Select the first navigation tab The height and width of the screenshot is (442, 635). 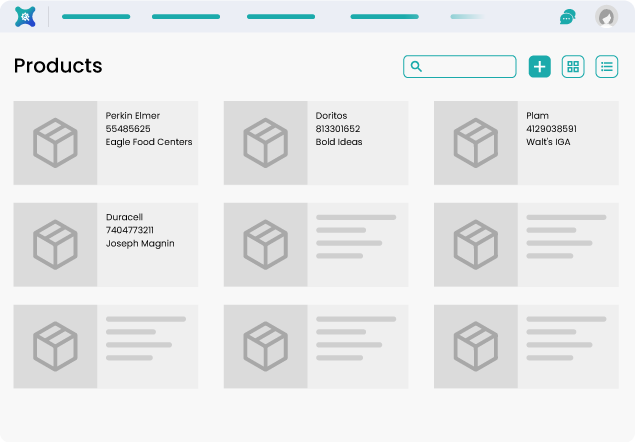(x=96, y=17)
